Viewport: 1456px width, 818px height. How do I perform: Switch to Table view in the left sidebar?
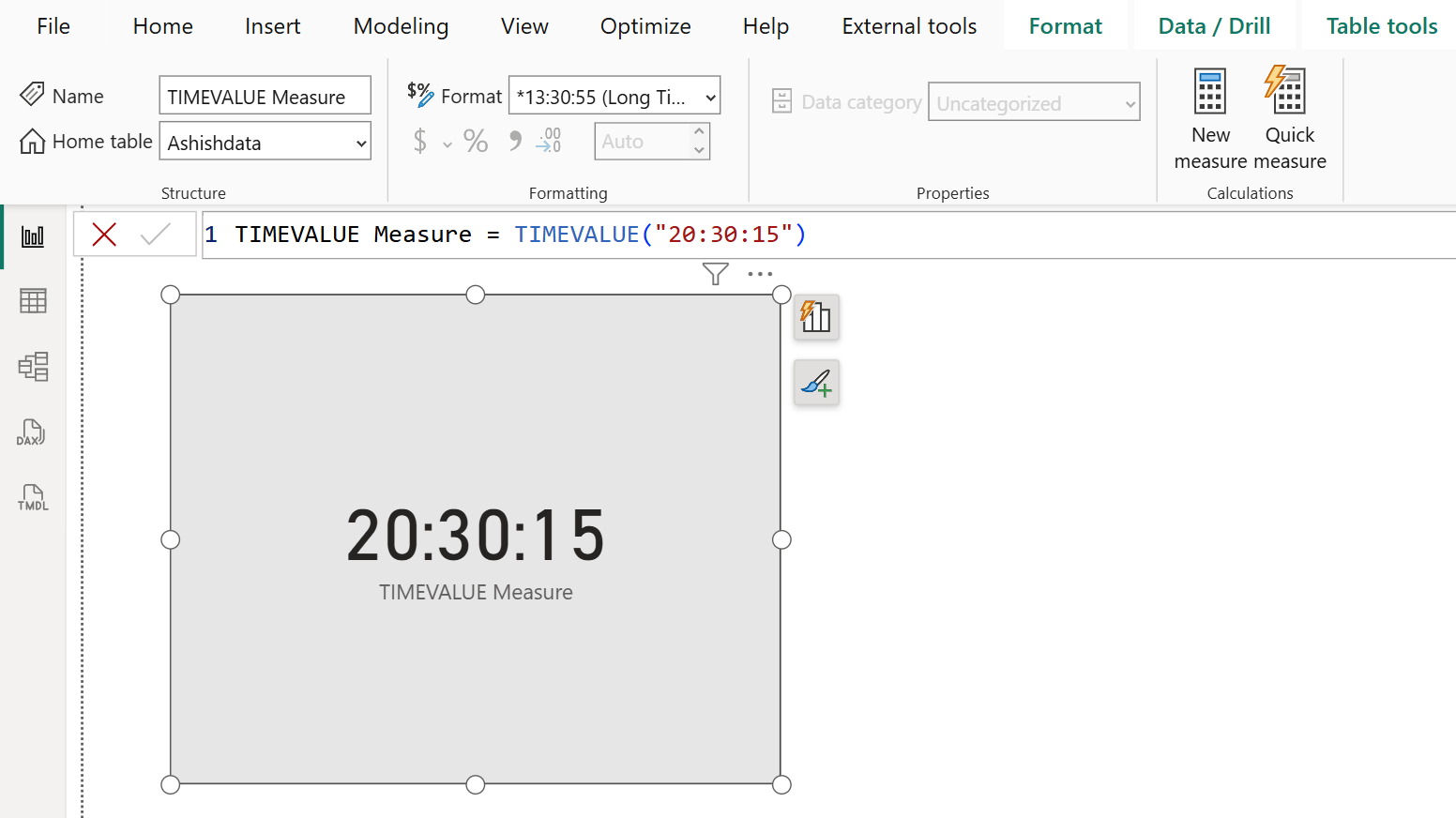click(x=33, y=300)
